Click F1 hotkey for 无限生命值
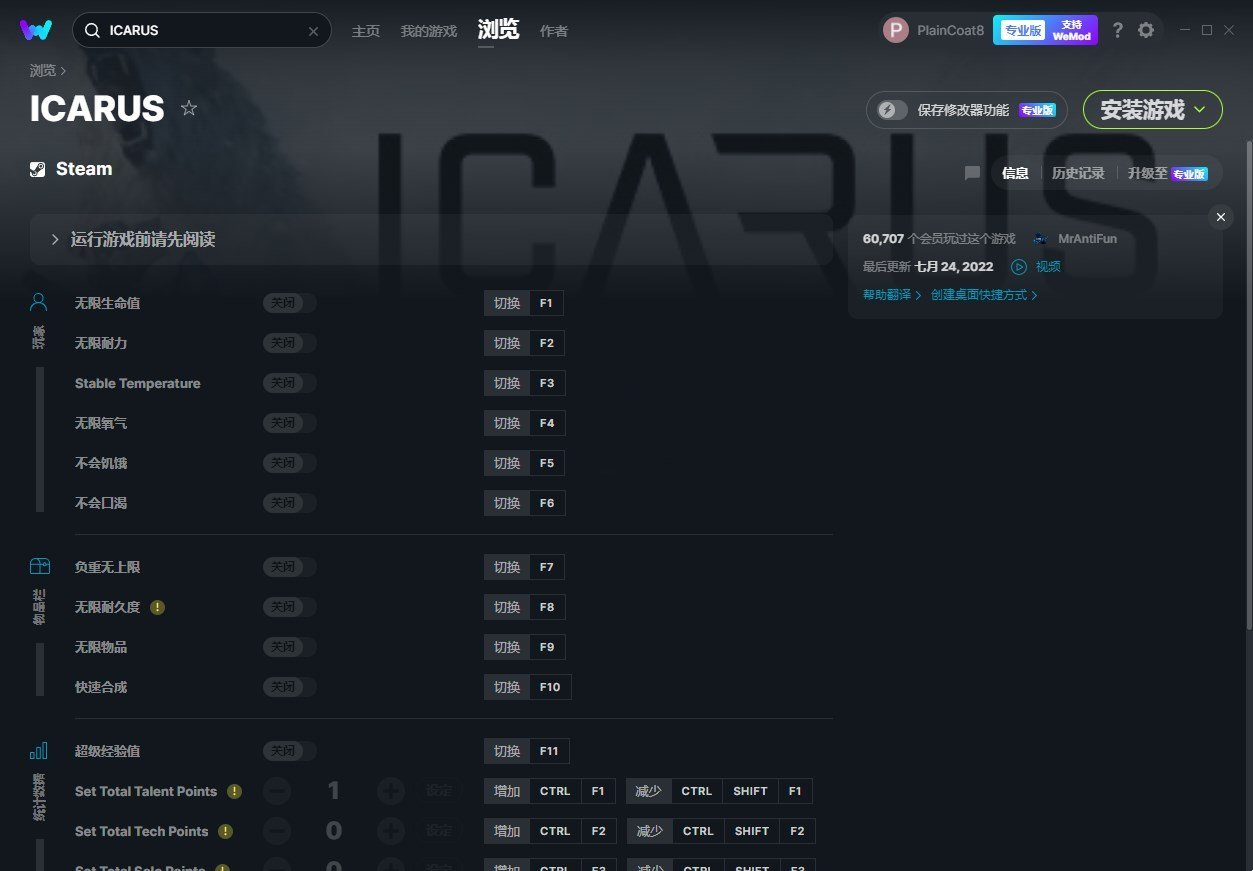This screenshot has width=1253, height=871. [x=547, y=303]
